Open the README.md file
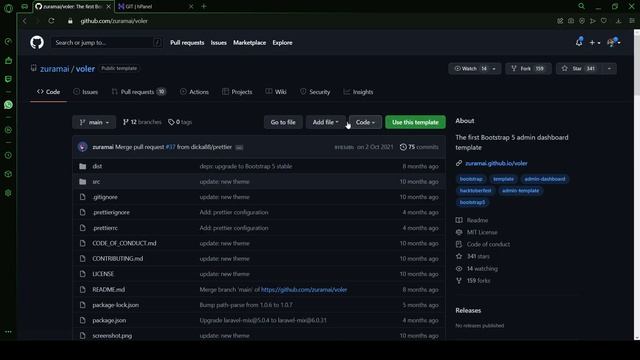The image size is (640, 360). click(109, 289)
